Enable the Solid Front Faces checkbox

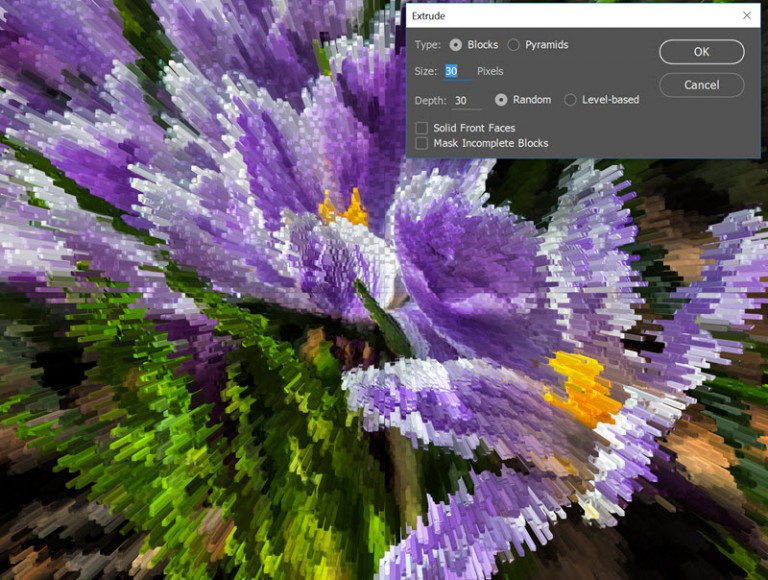422,128
